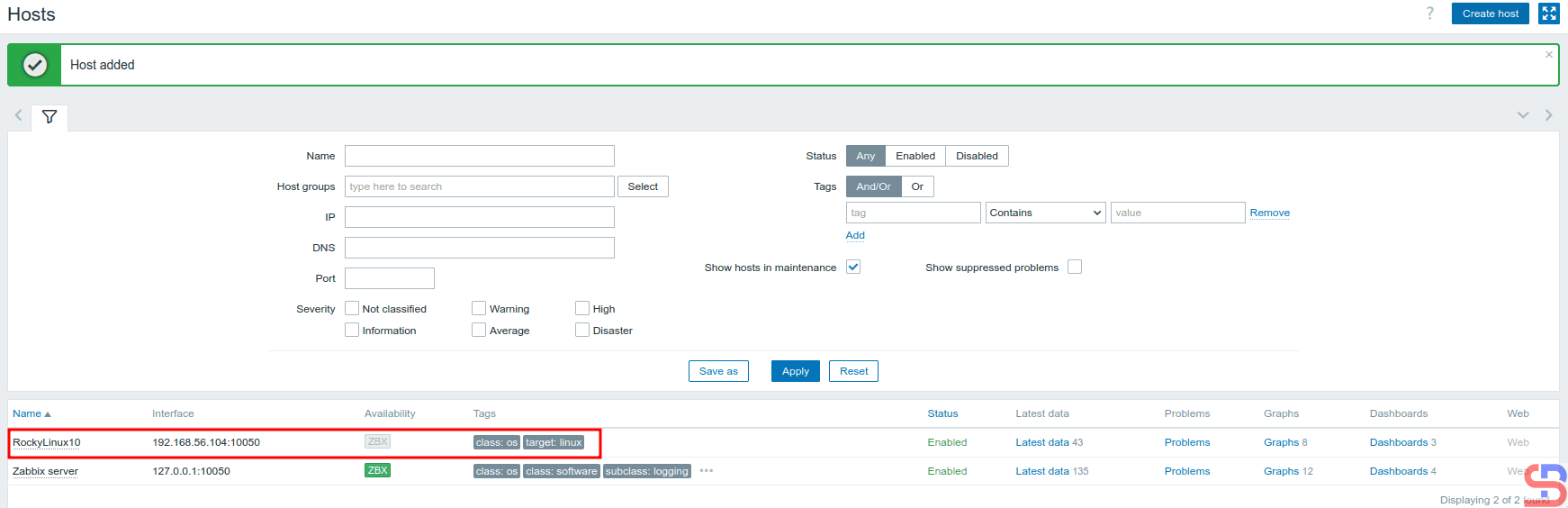1568x508 pixels.
Task: Open the tag operator Contains dropdown
Action: coord(1045,213)
